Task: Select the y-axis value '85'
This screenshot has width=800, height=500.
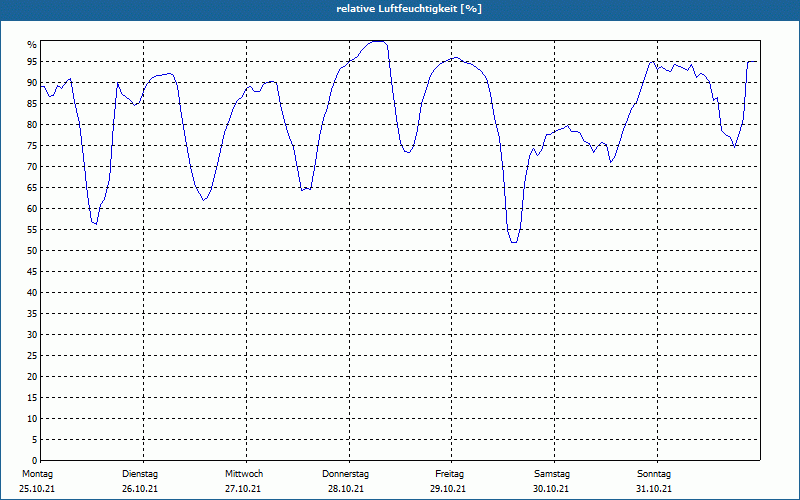Action: coord(32,104)
